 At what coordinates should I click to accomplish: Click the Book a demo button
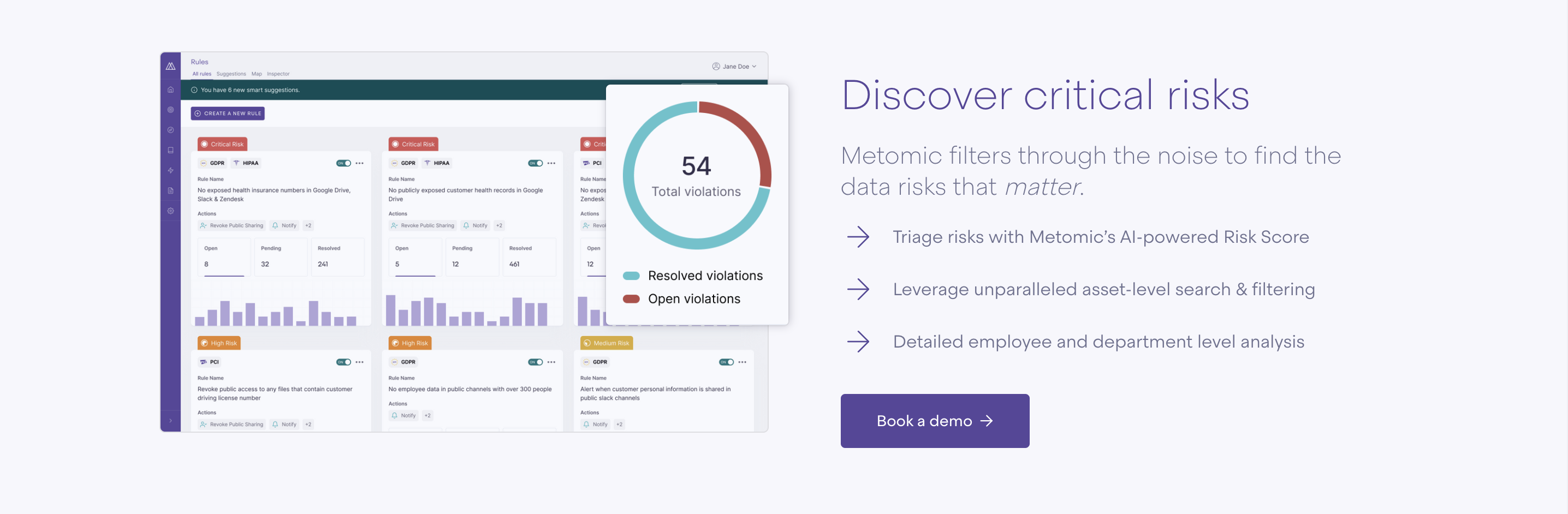pos(934,420)
